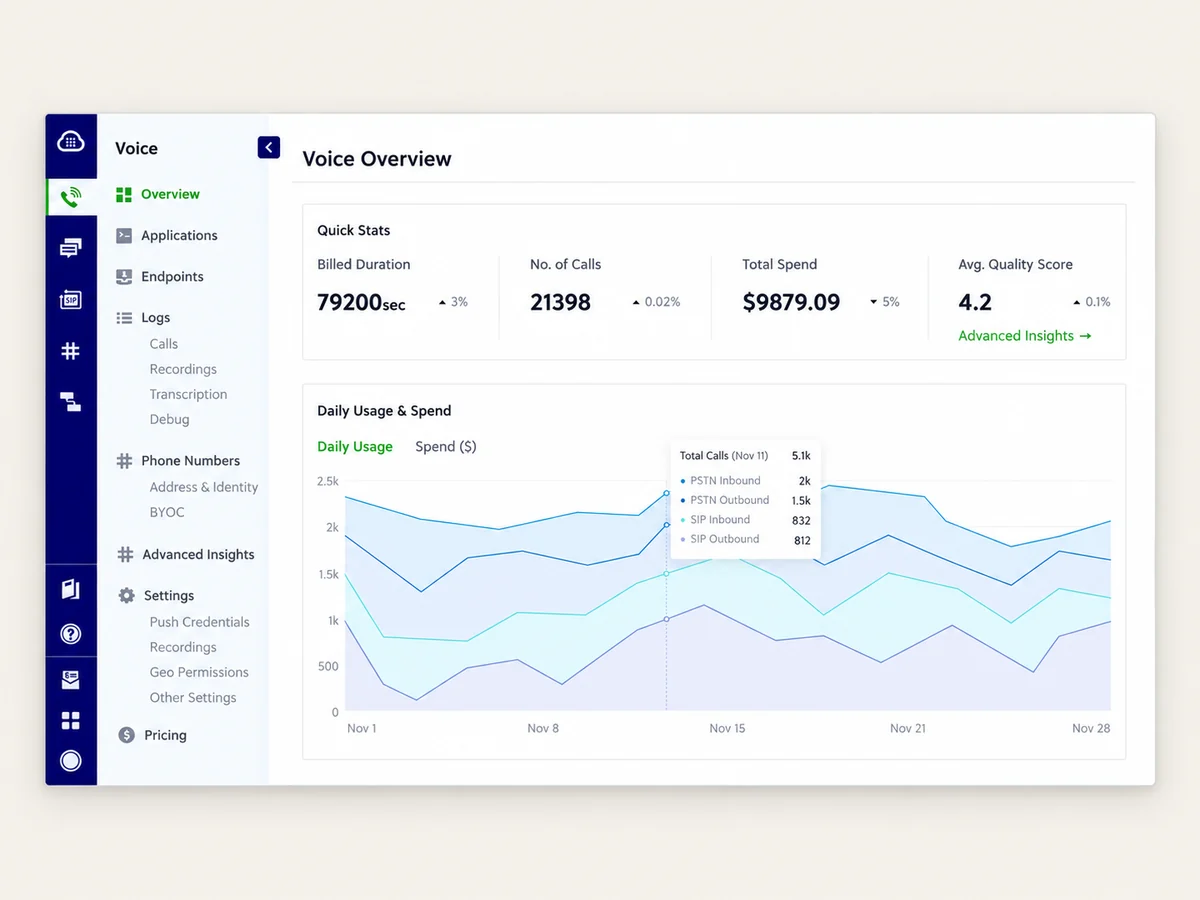Switch to Daily Usage tab
The height and width of the screenshot is (900, 1200).
click(355, 447)
